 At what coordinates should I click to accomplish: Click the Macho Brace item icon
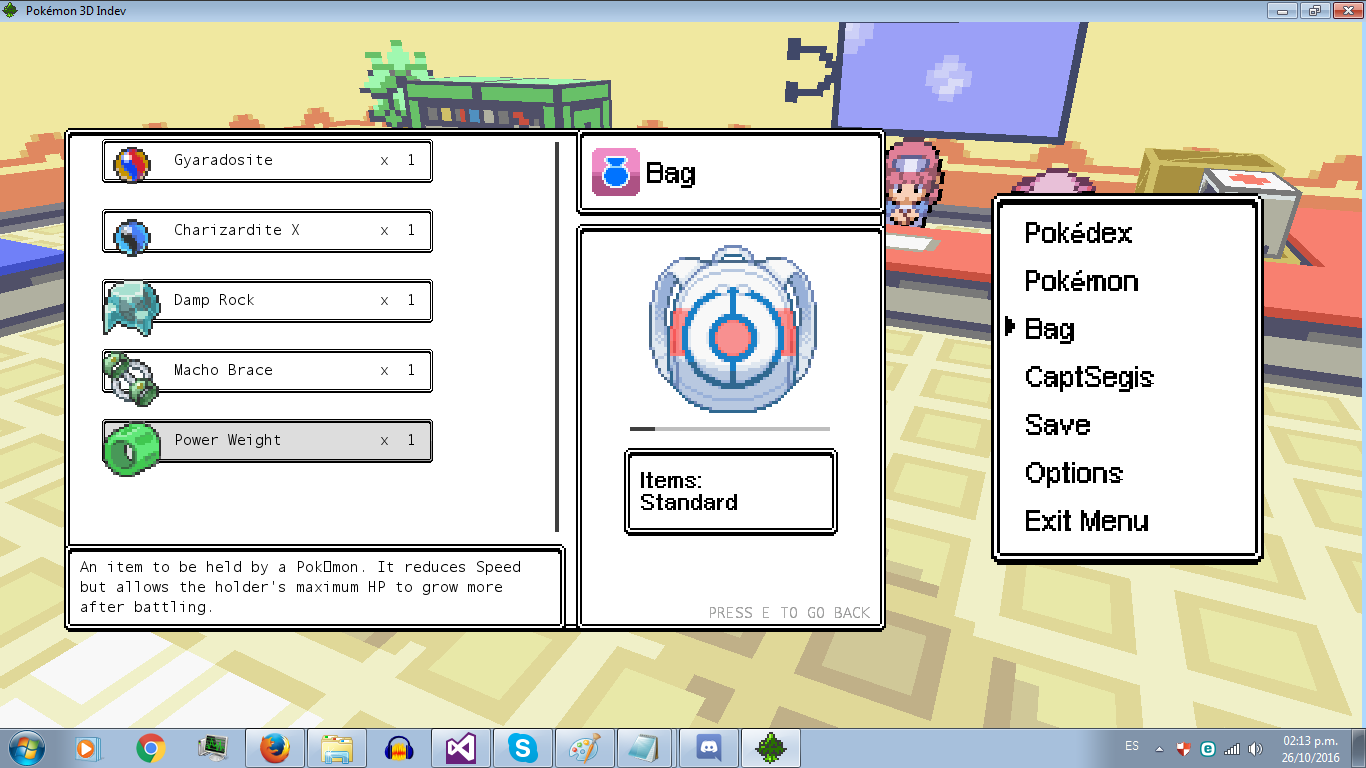(131, 376)
